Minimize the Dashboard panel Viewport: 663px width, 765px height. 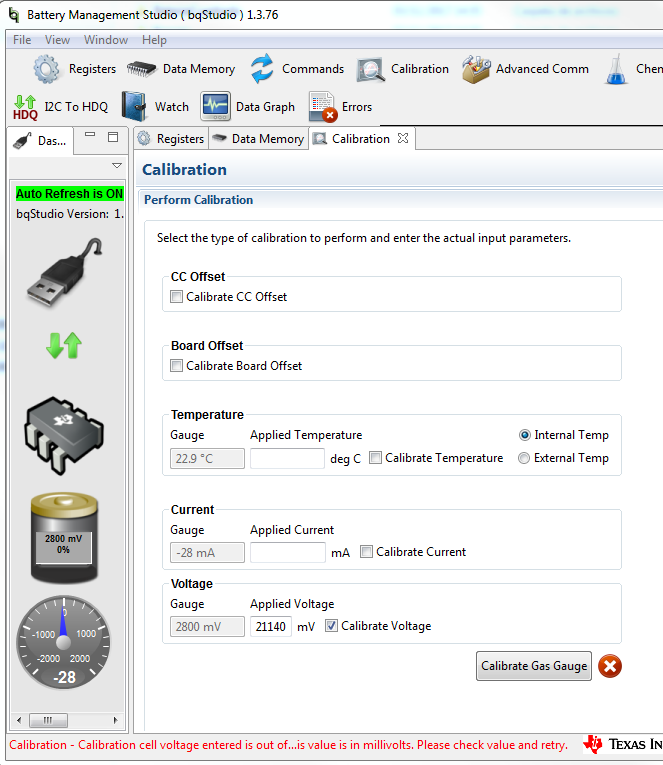90,136
